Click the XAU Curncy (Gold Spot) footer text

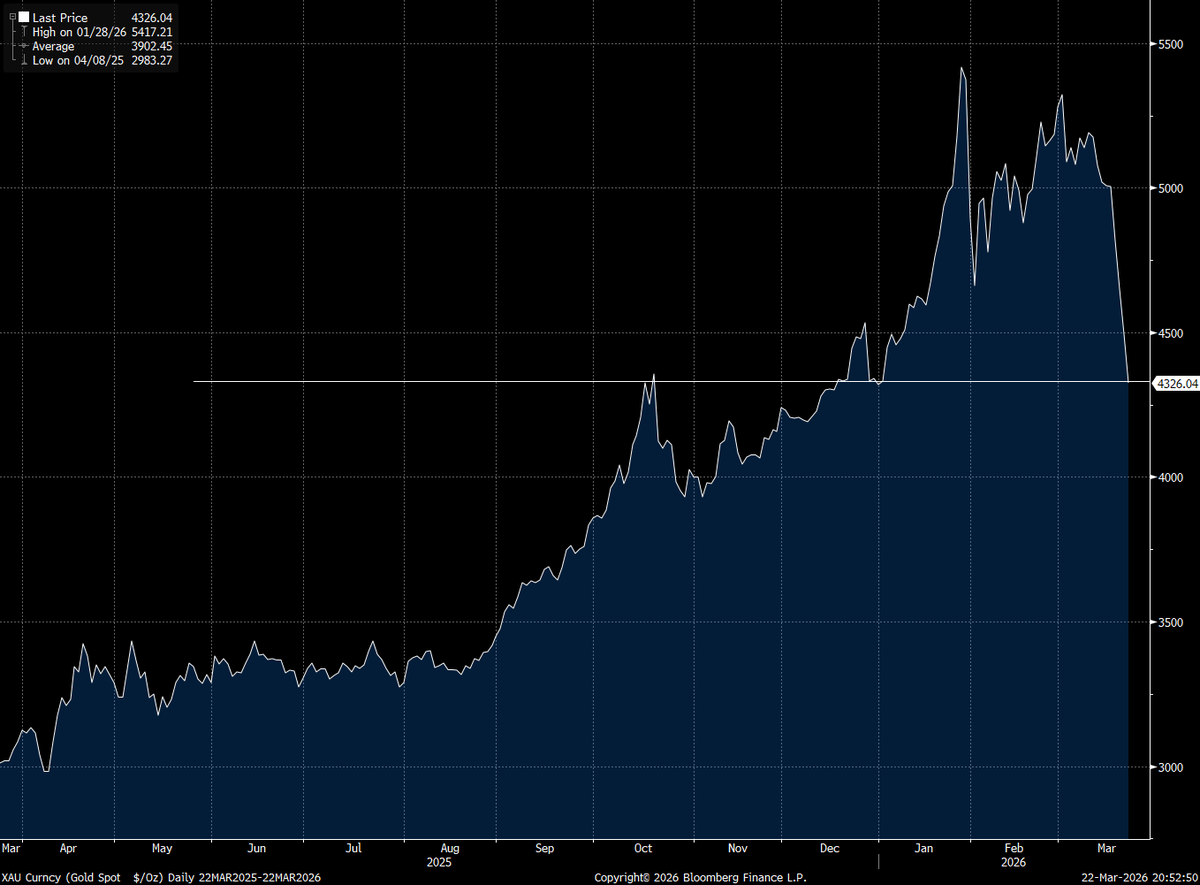[162, 877]
